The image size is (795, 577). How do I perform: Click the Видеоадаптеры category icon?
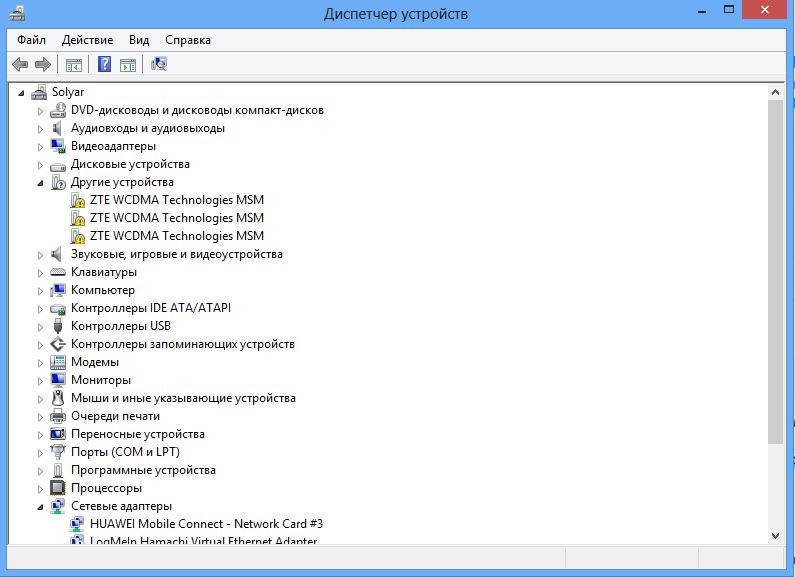coord(58,147)
